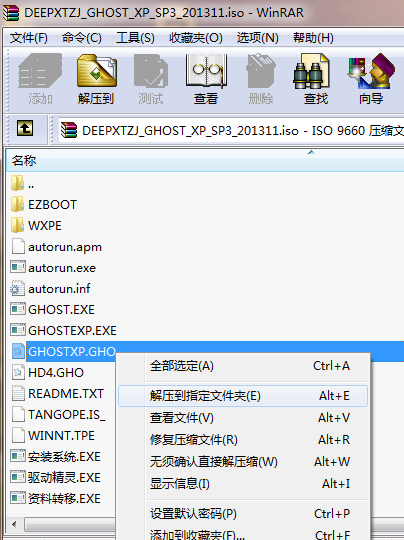The width and height of the screenshot is (404, 540).
Task: Choose 显示信息(I) from context menu
Action: [243, 484]
